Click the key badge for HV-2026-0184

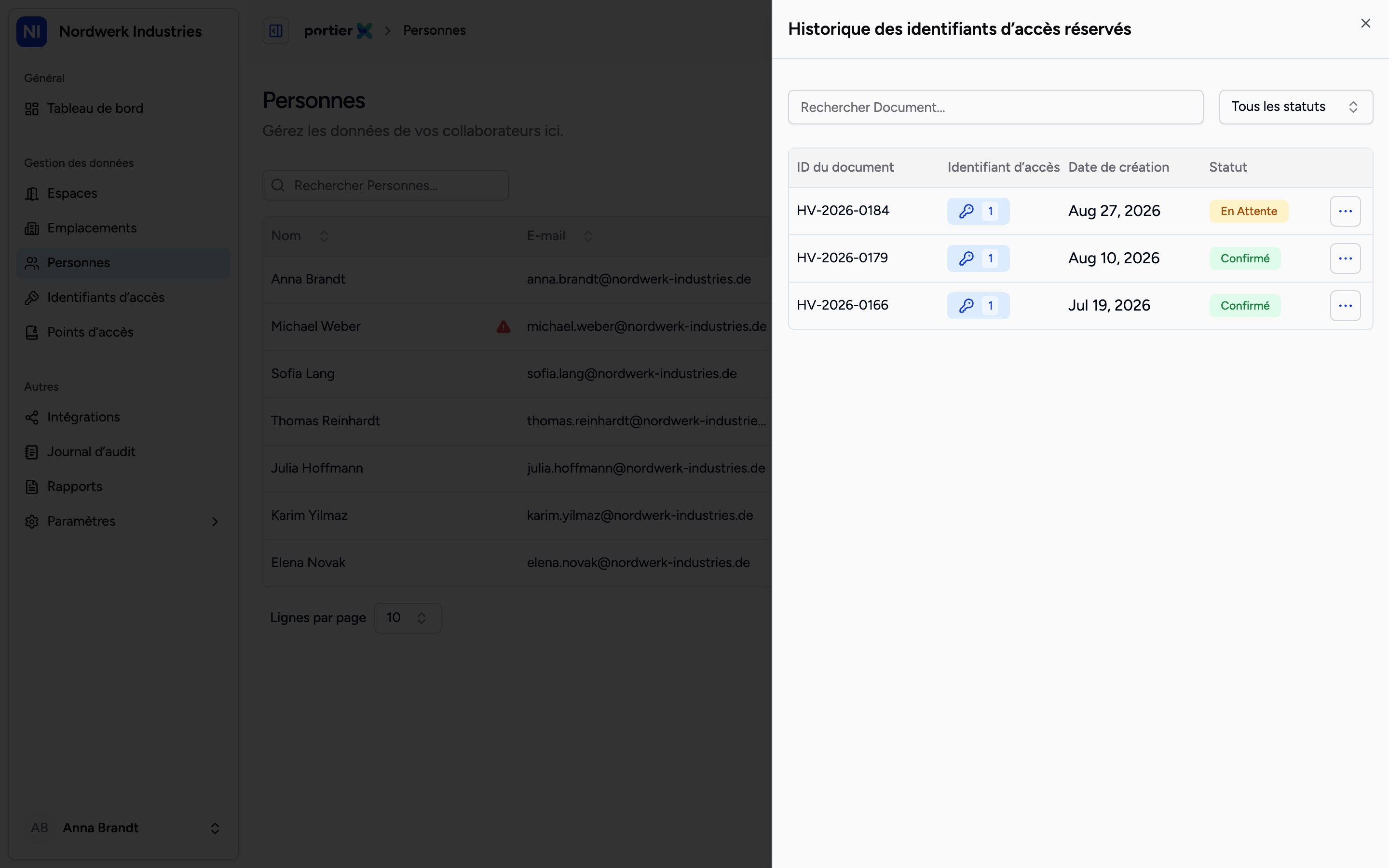click(978, 211)
